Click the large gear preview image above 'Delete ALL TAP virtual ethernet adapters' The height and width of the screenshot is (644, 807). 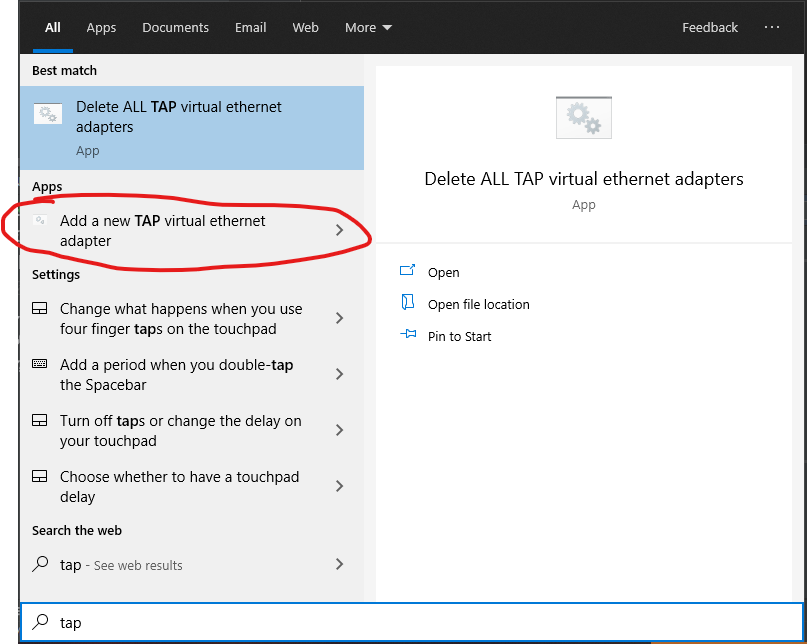583,117
